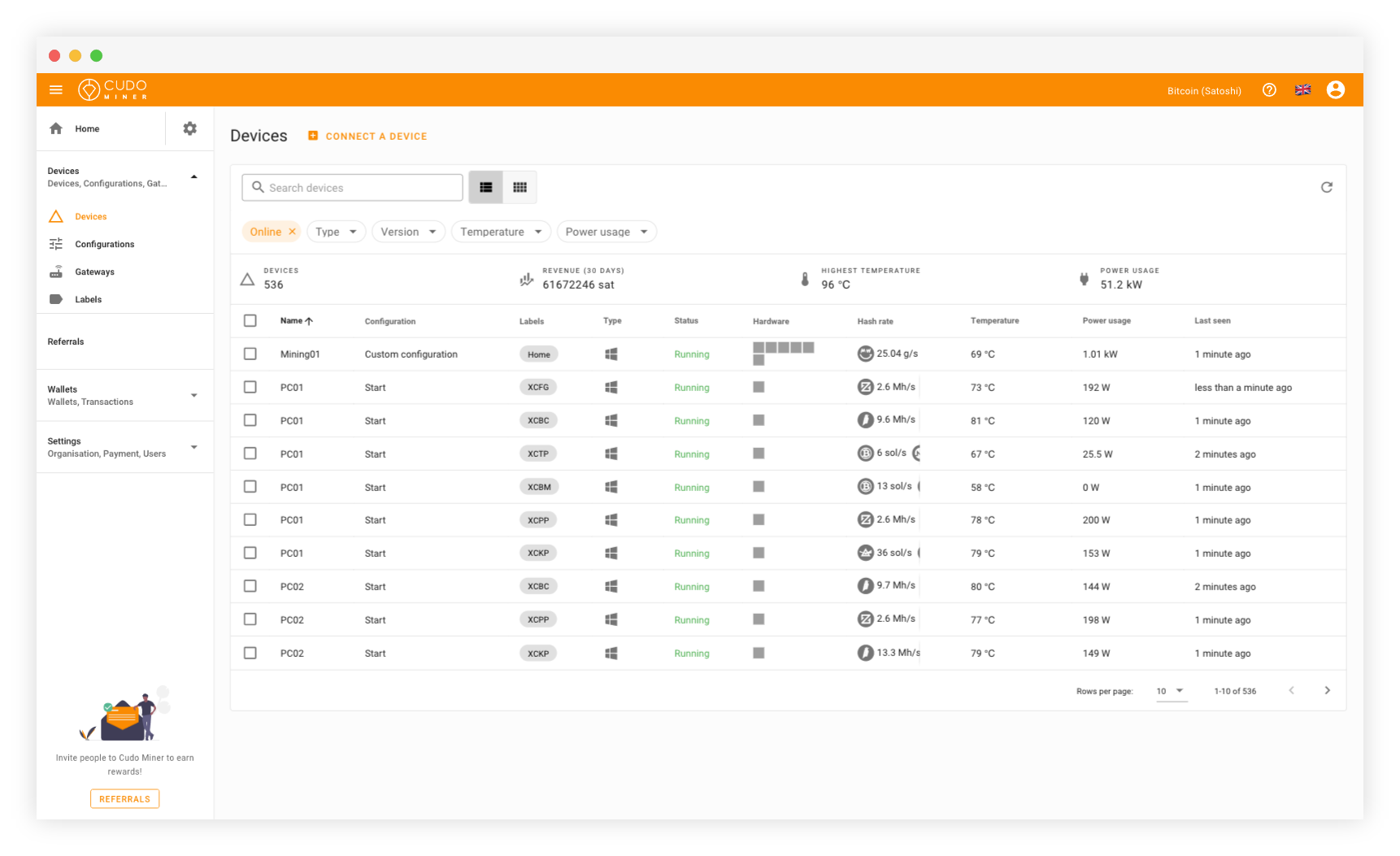Select the Mining01 device checkbox
The height and width of the screenshot is (856, 1400).
pyautogui.click(x=250, y=354)
